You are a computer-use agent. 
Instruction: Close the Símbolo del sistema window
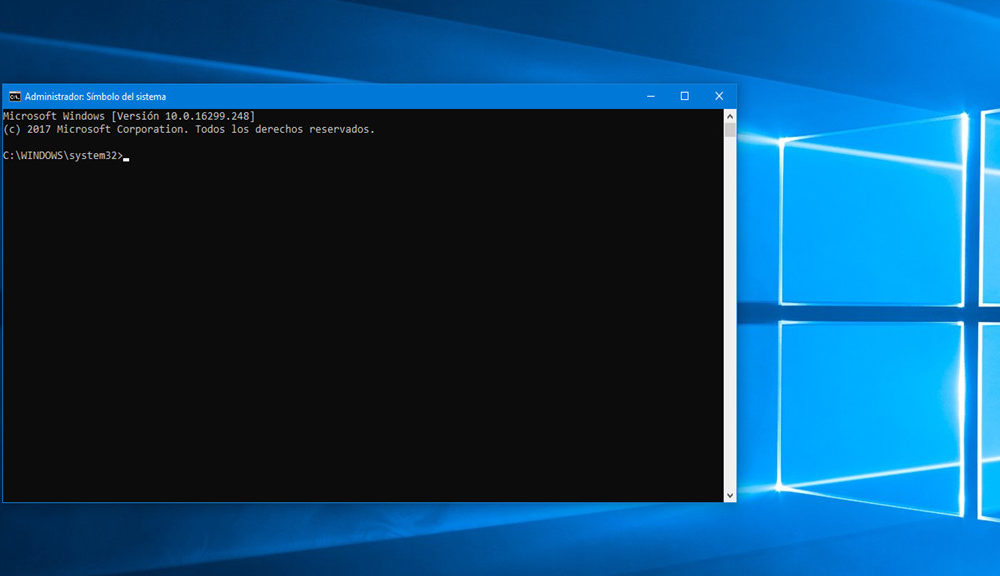coord(719,96)
